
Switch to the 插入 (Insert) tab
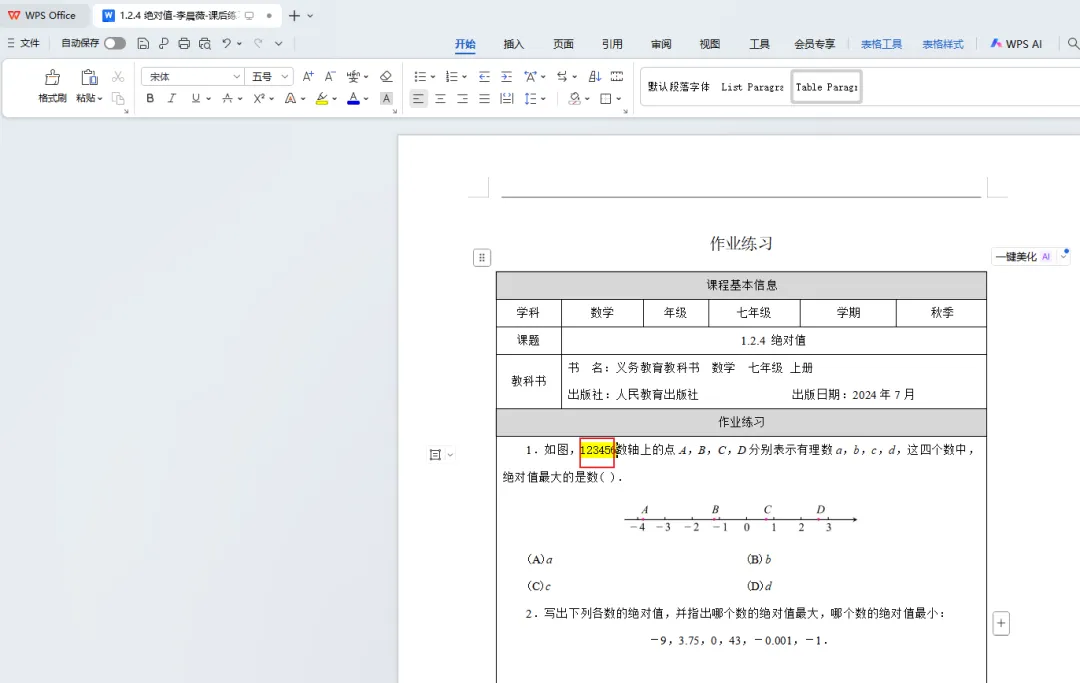coord(514,44)
